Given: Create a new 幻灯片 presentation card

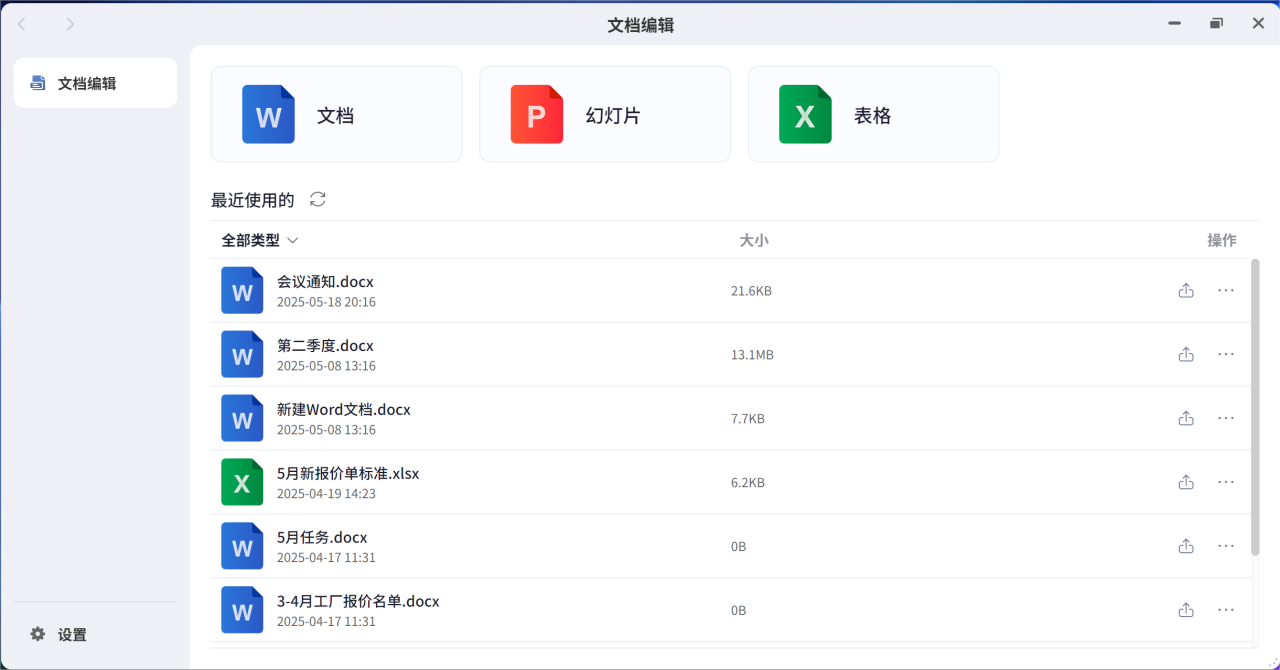Looking at the screenshot, I should (x=605, y=114).
